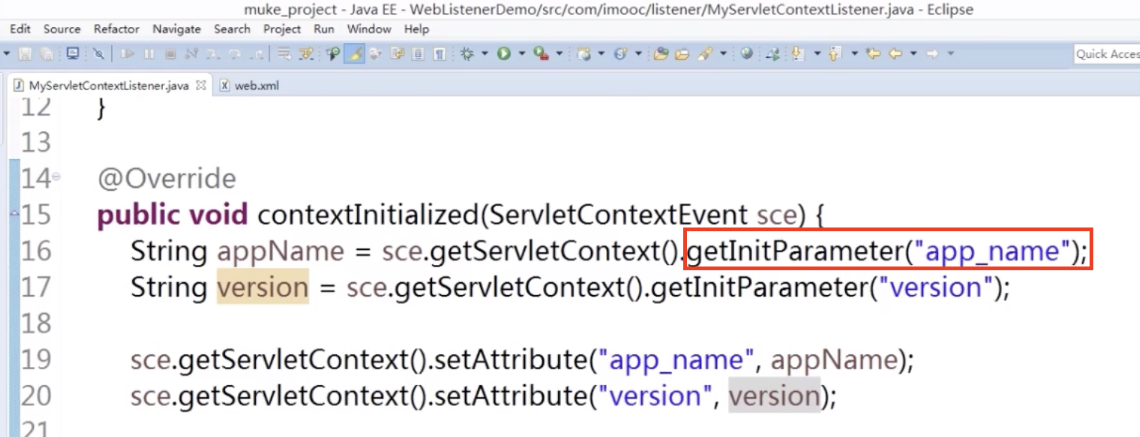This screenshot has width=1140, height=437.
Task: Click the Previous Annotation up-arrow icon
Action: tap(835, 54)
